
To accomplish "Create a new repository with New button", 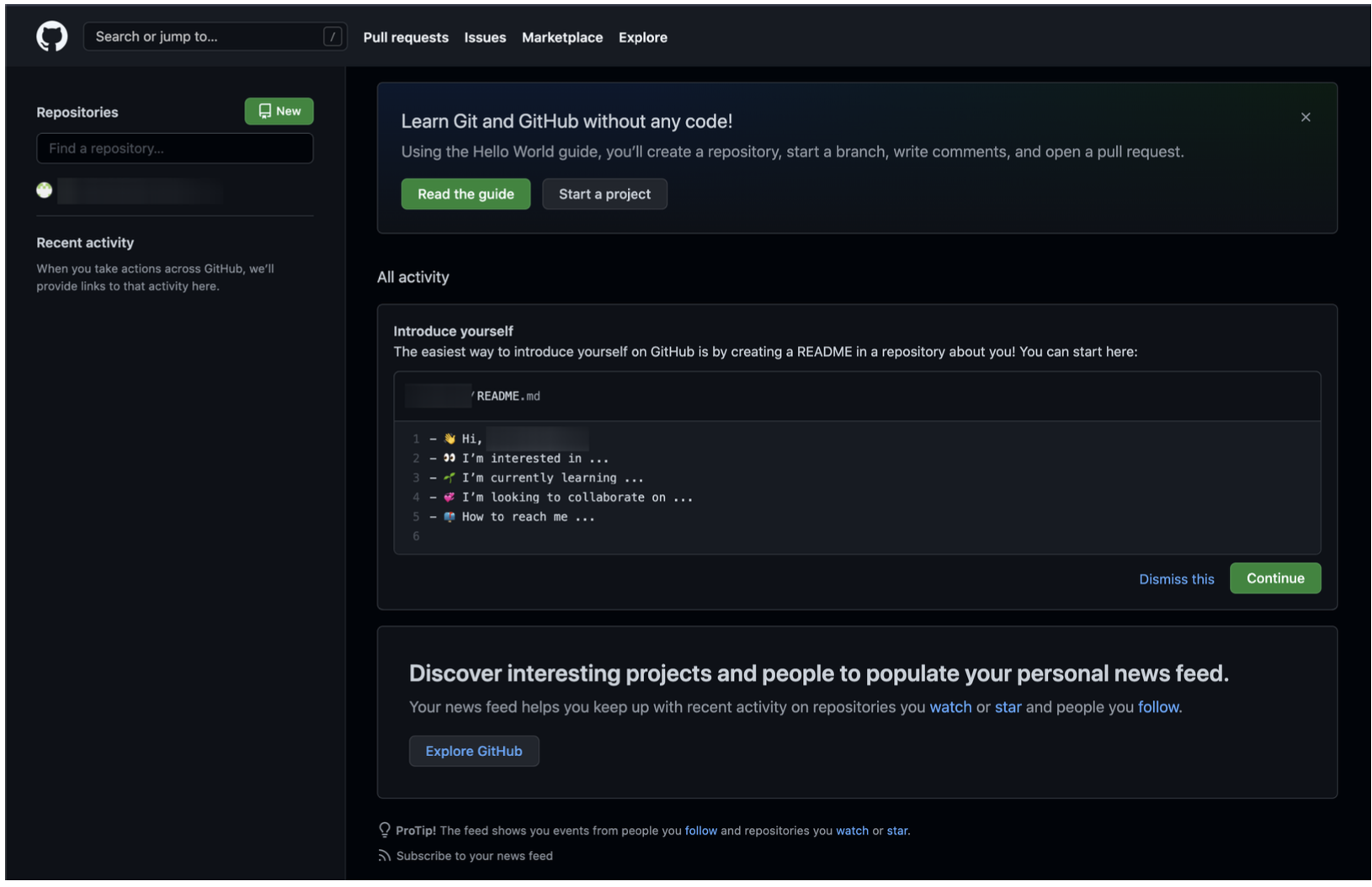I will click(x=279, y=111).
